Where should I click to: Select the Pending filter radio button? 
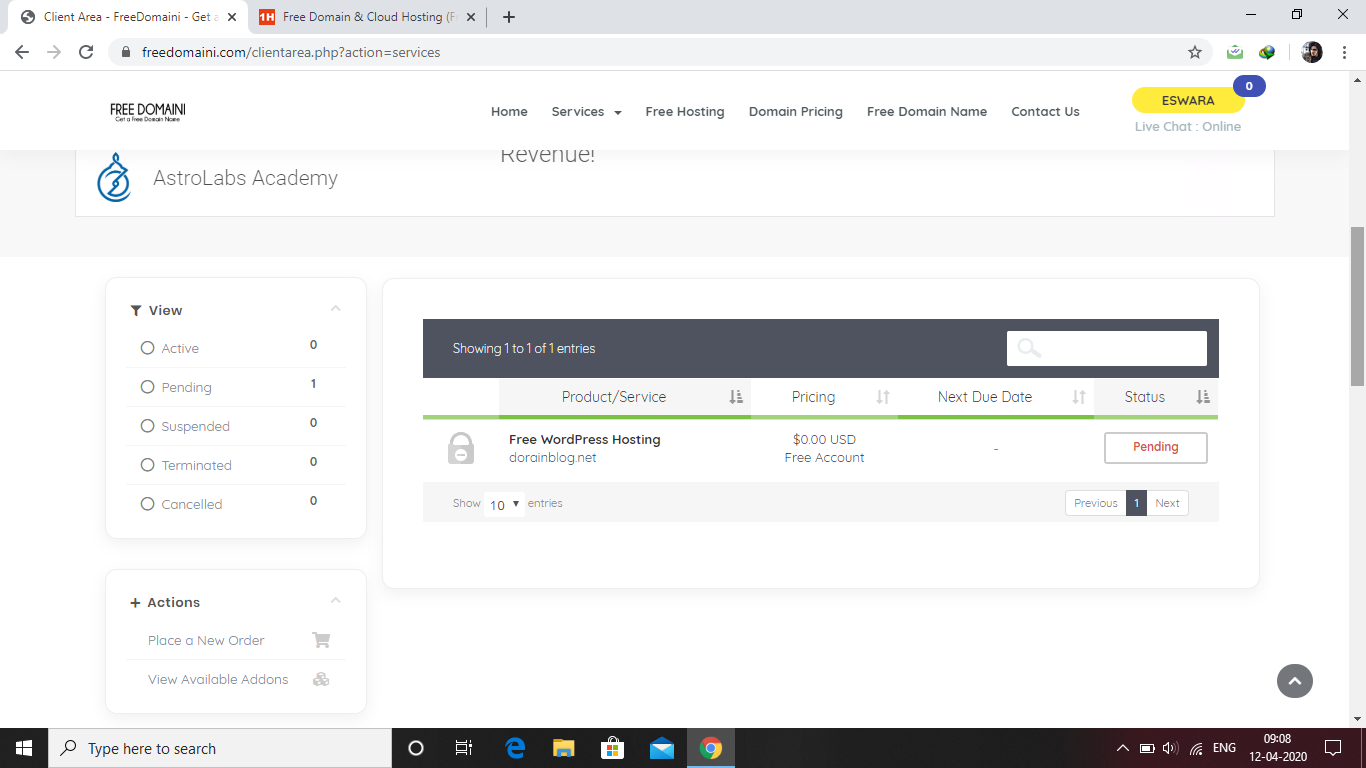[x=148, y=387]
